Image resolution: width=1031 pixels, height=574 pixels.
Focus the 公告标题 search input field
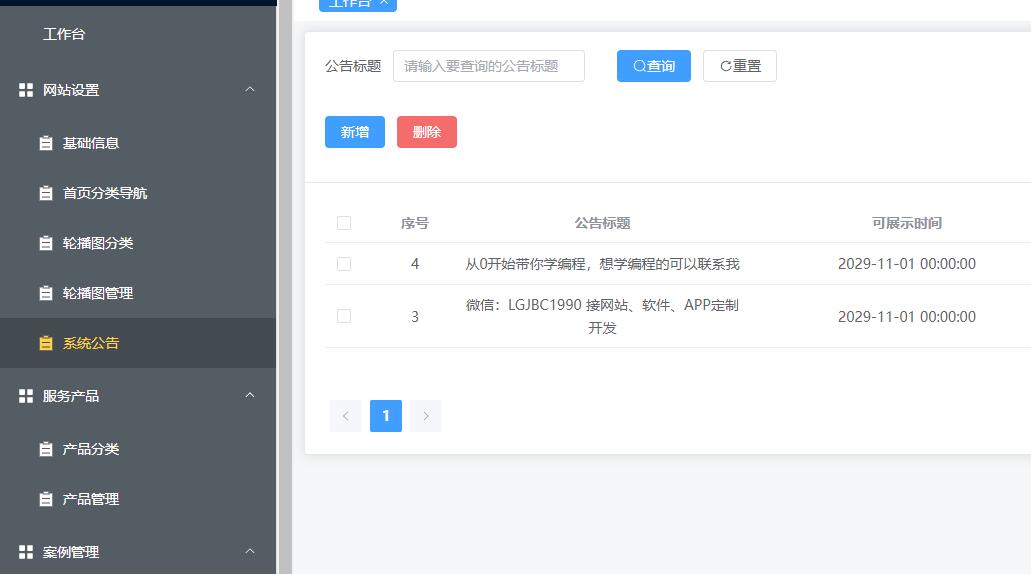[x=489, y=66]
